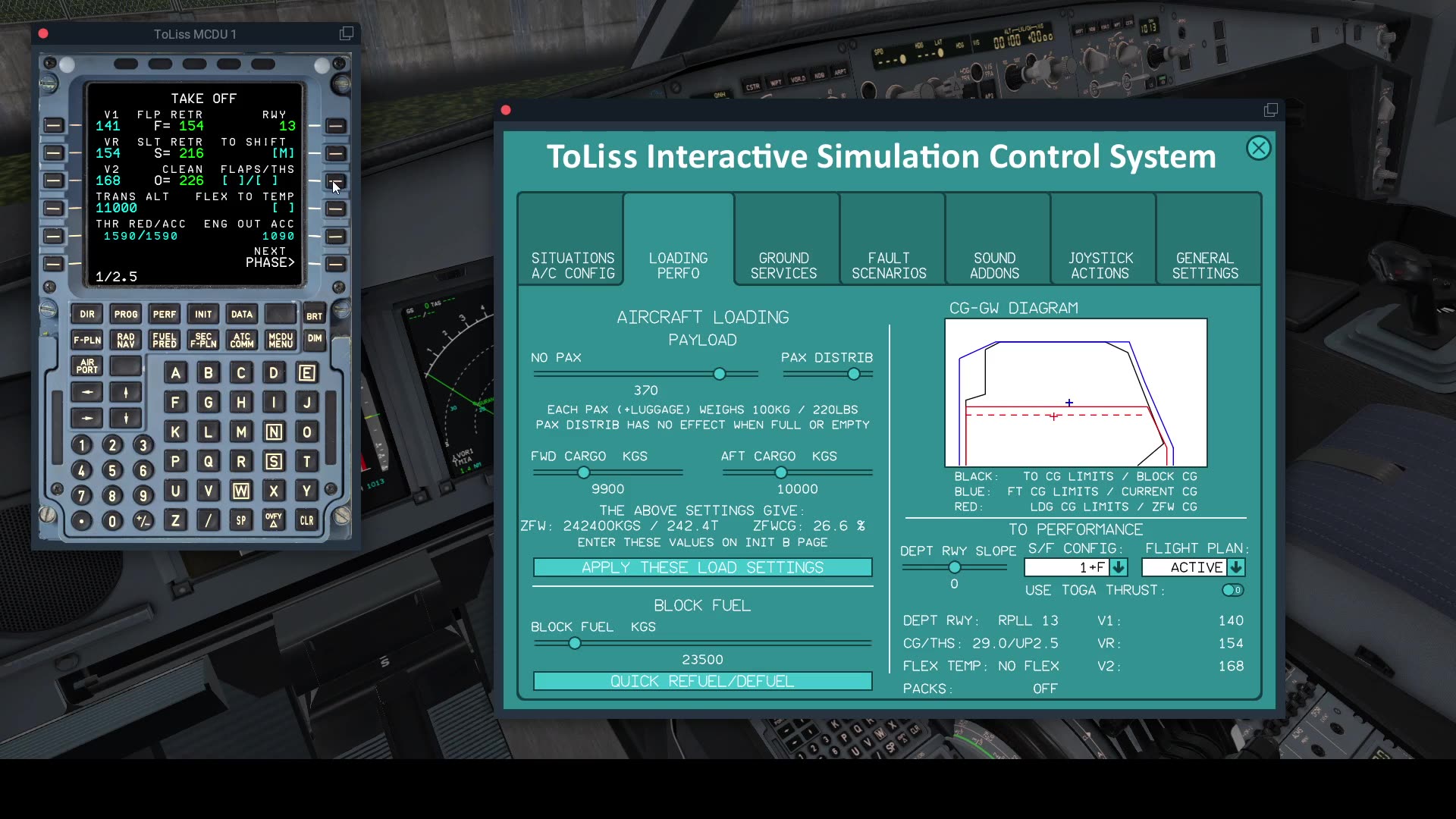Tap the slash key on the MCDU keypad
This screenshot has width=1456, height=819.
tap(209, 520)
